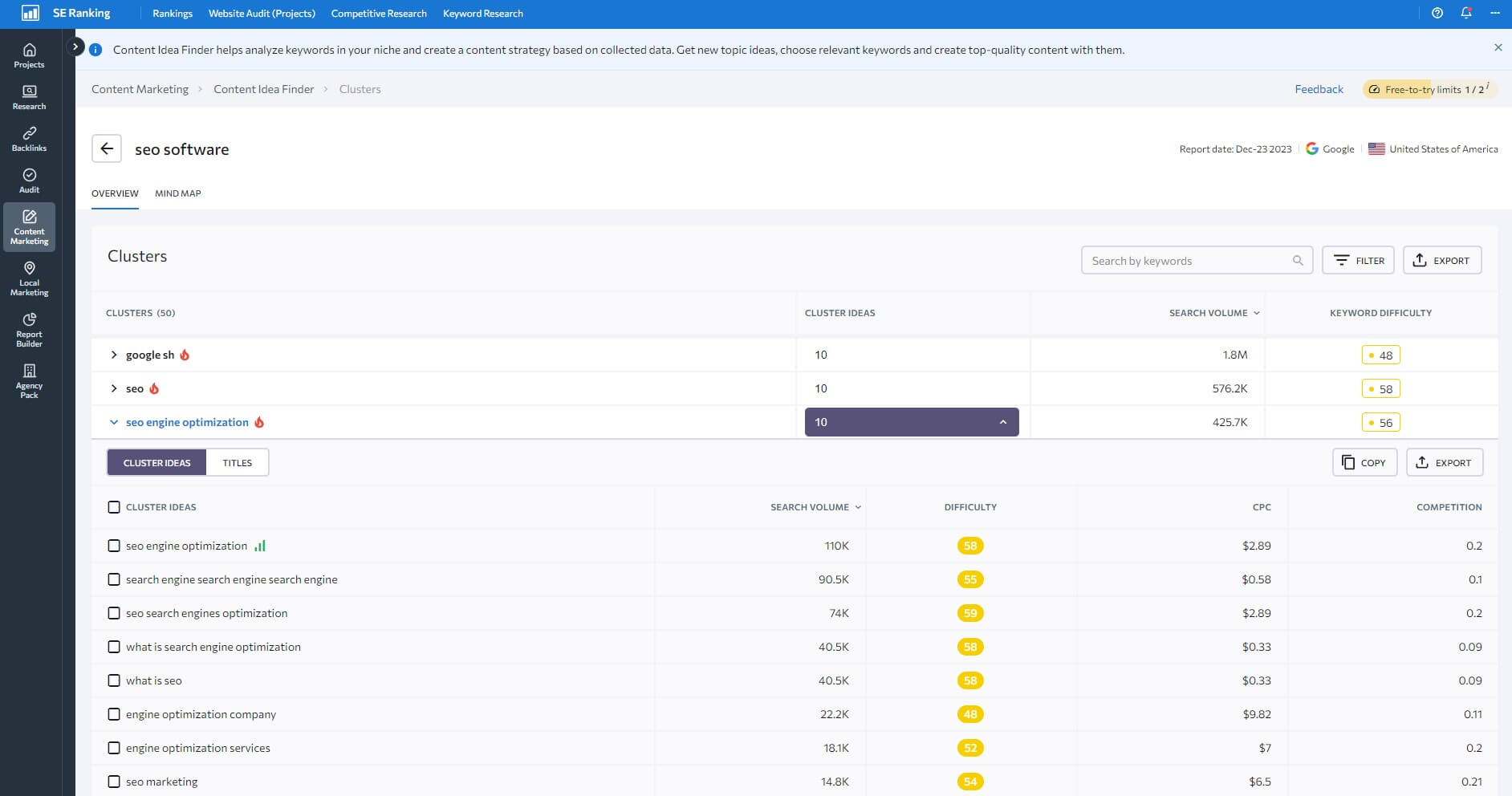Open the three-dots more menu
The image size is (1512, 796).
(1494, 13)
